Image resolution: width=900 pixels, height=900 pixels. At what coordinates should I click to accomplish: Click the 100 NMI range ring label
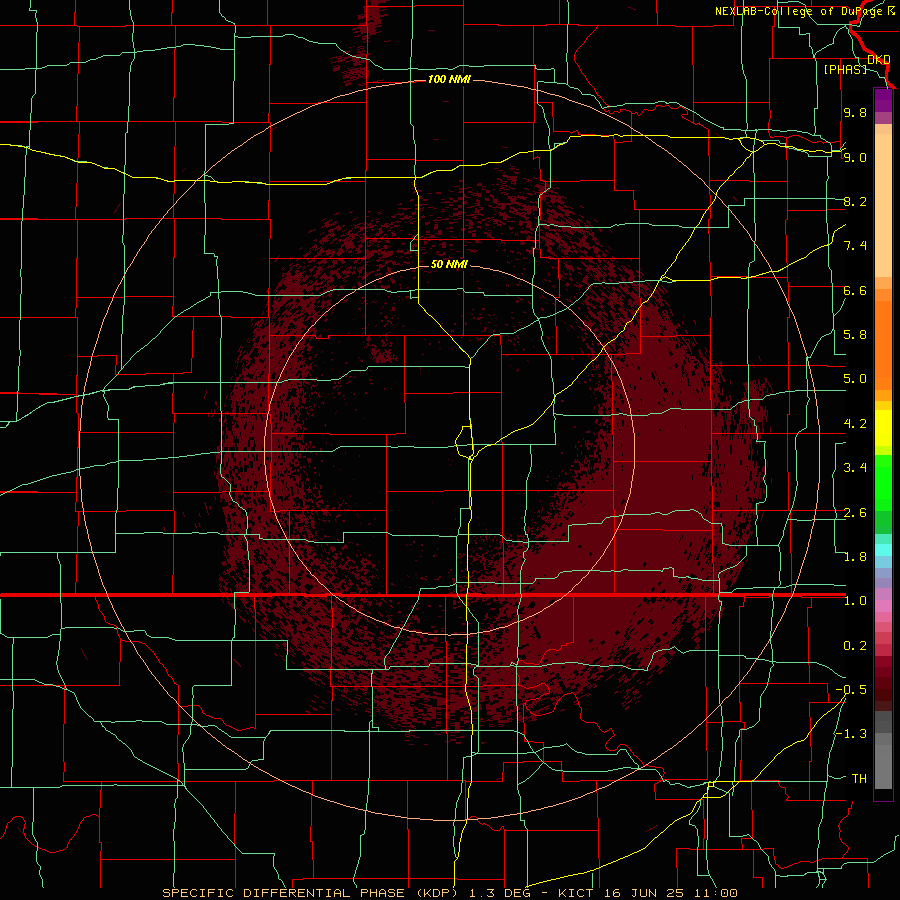(449, 79)
